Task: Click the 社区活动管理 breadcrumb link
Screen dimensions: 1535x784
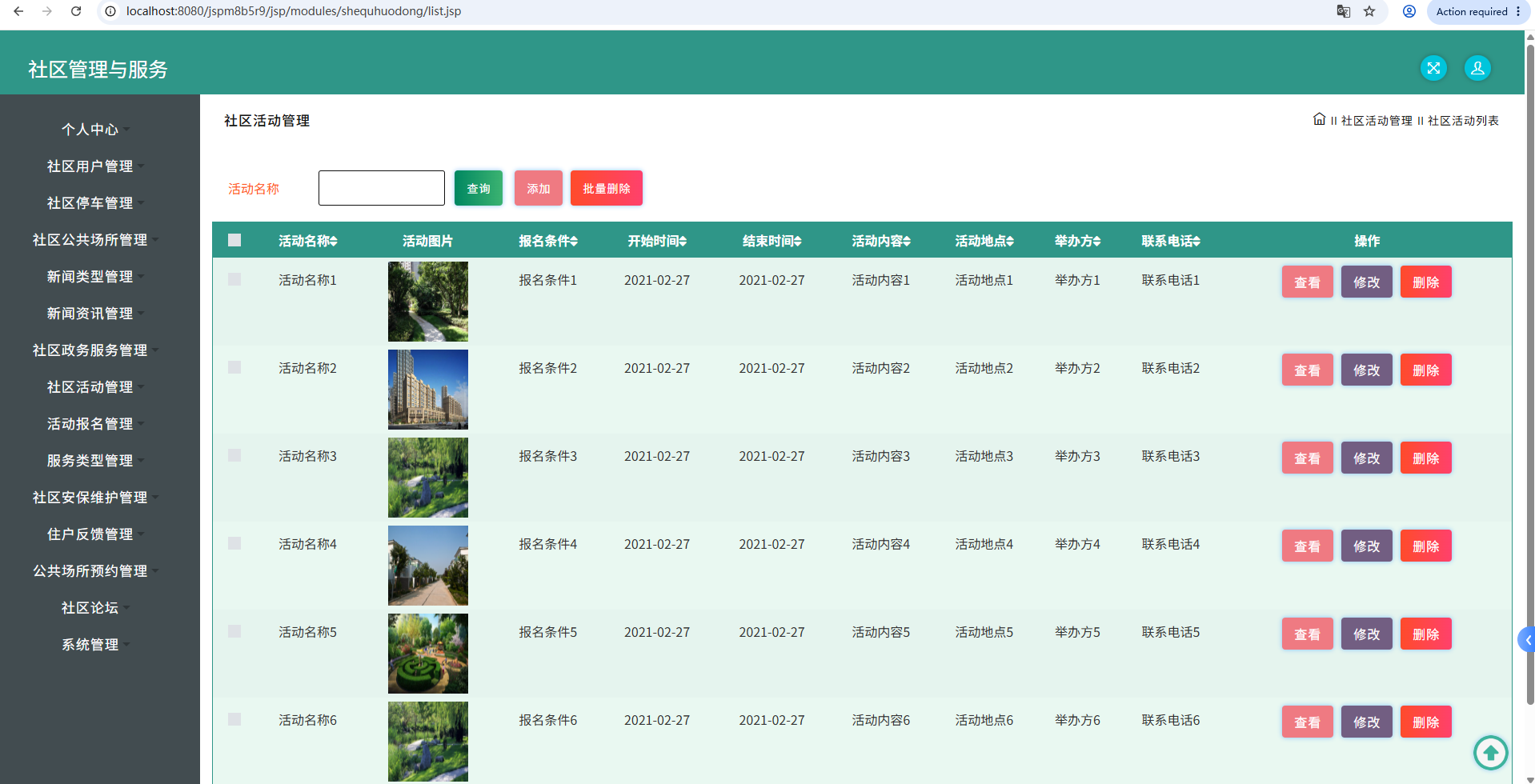Action: coord(1377,121)
